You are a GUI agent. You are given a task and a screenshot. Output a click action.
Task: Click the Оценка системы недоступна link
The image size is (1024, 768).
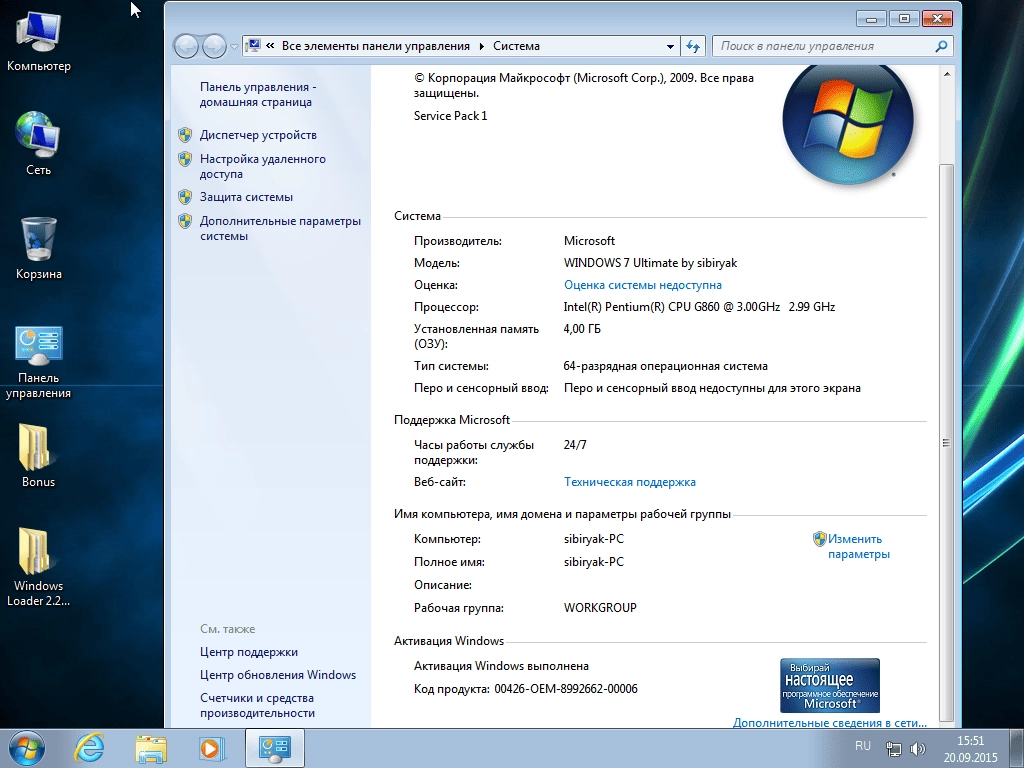click(x=643, y=285)
